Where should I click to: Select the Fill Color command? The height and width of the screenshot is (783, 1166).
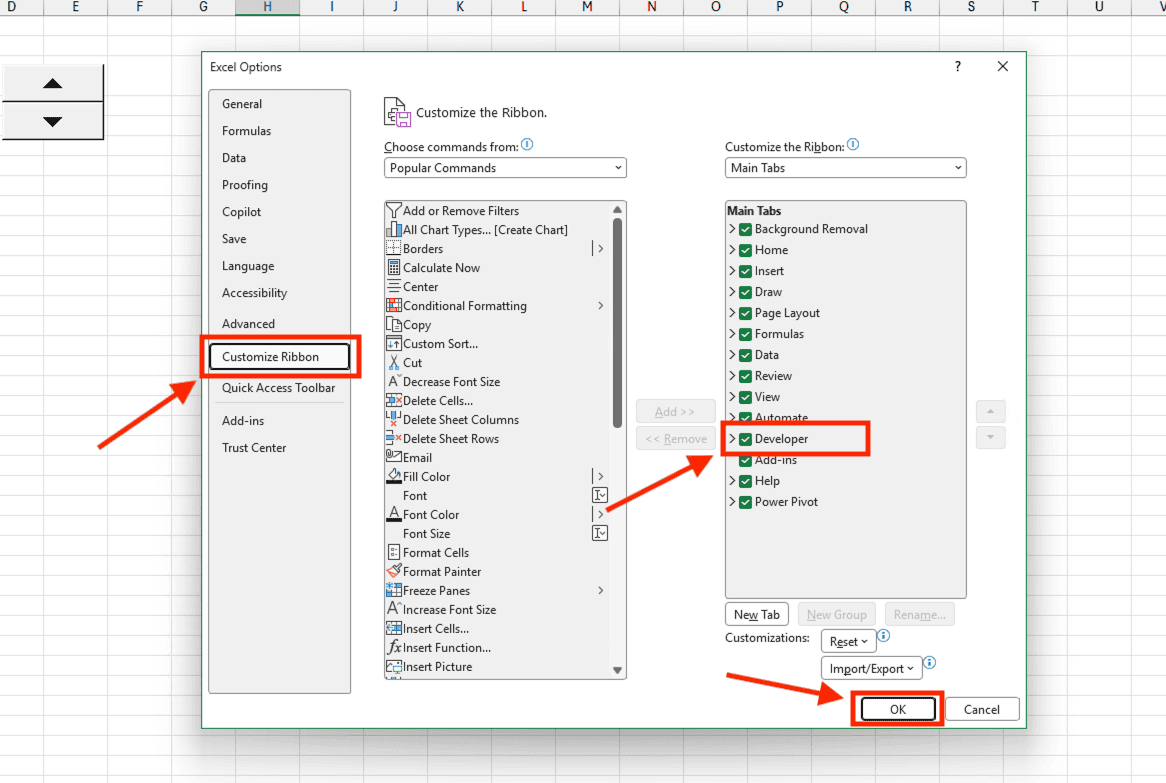click(426, 476)
